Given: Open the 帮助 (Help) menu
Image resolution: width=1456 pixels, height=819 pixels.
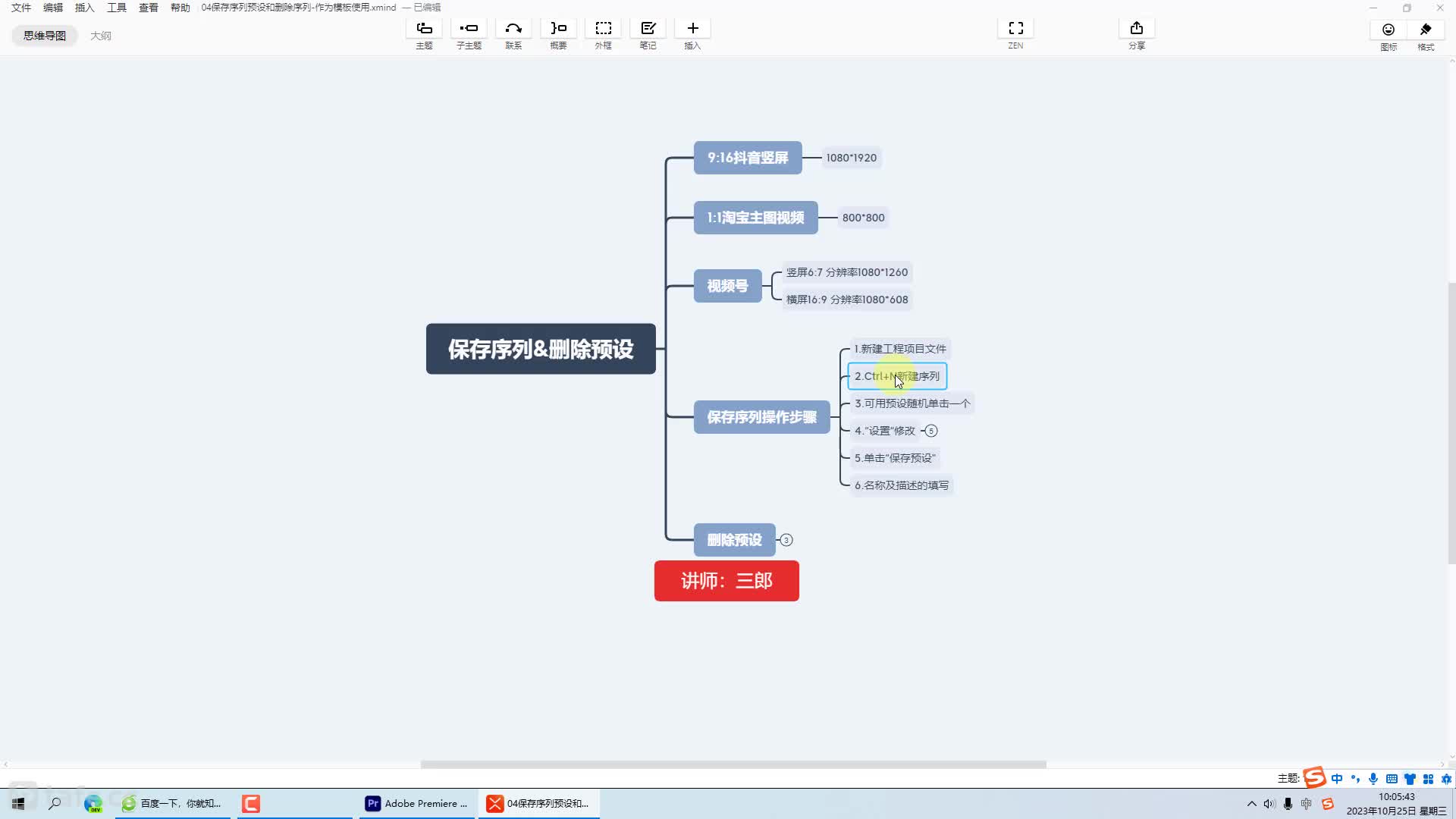Looking at the screenshot, I should tap(180, 8).
